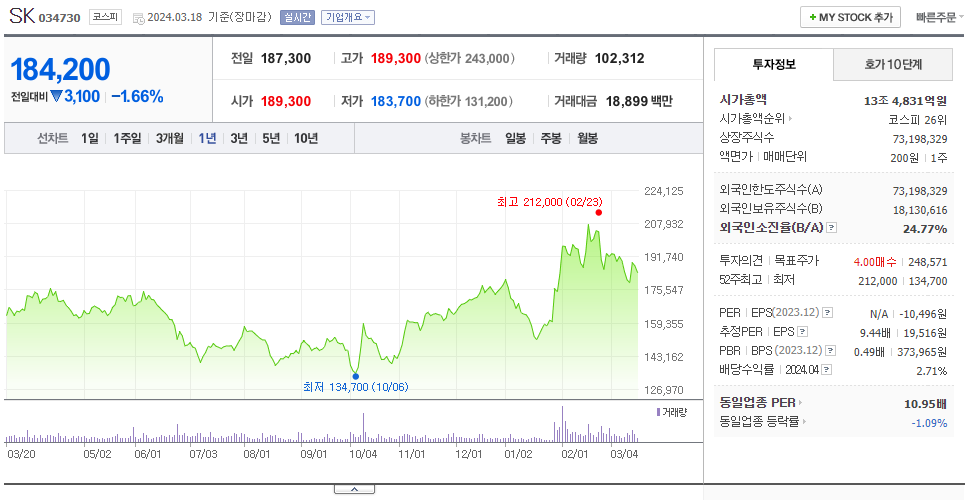Click the question mark icon next to 외국인소진율(B/A)
Image resolution: width=968 pixels, height=500 pixels.
[832, 228]
